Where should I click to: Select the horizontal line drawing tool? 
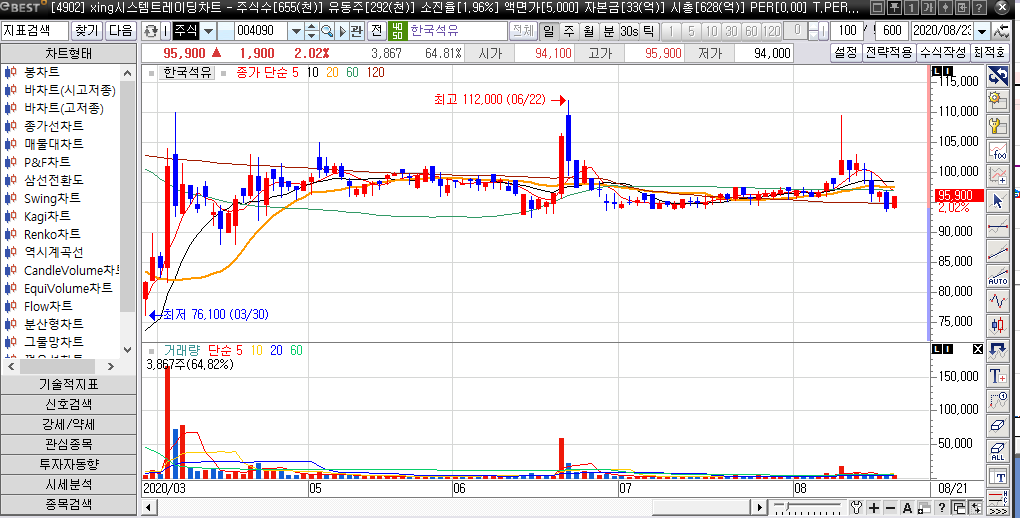coord(997,226)
